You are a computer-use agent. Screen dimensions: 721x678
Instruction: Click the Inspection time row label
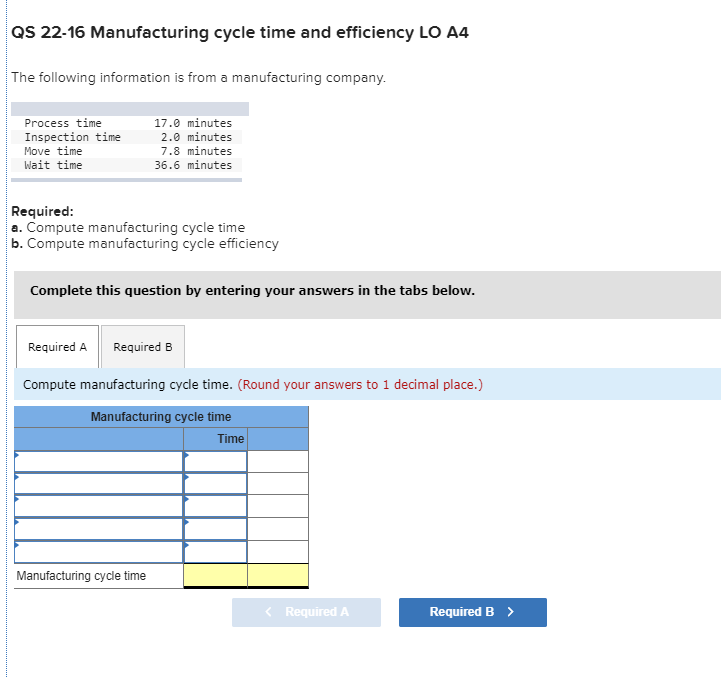click(x=73, y=137)
